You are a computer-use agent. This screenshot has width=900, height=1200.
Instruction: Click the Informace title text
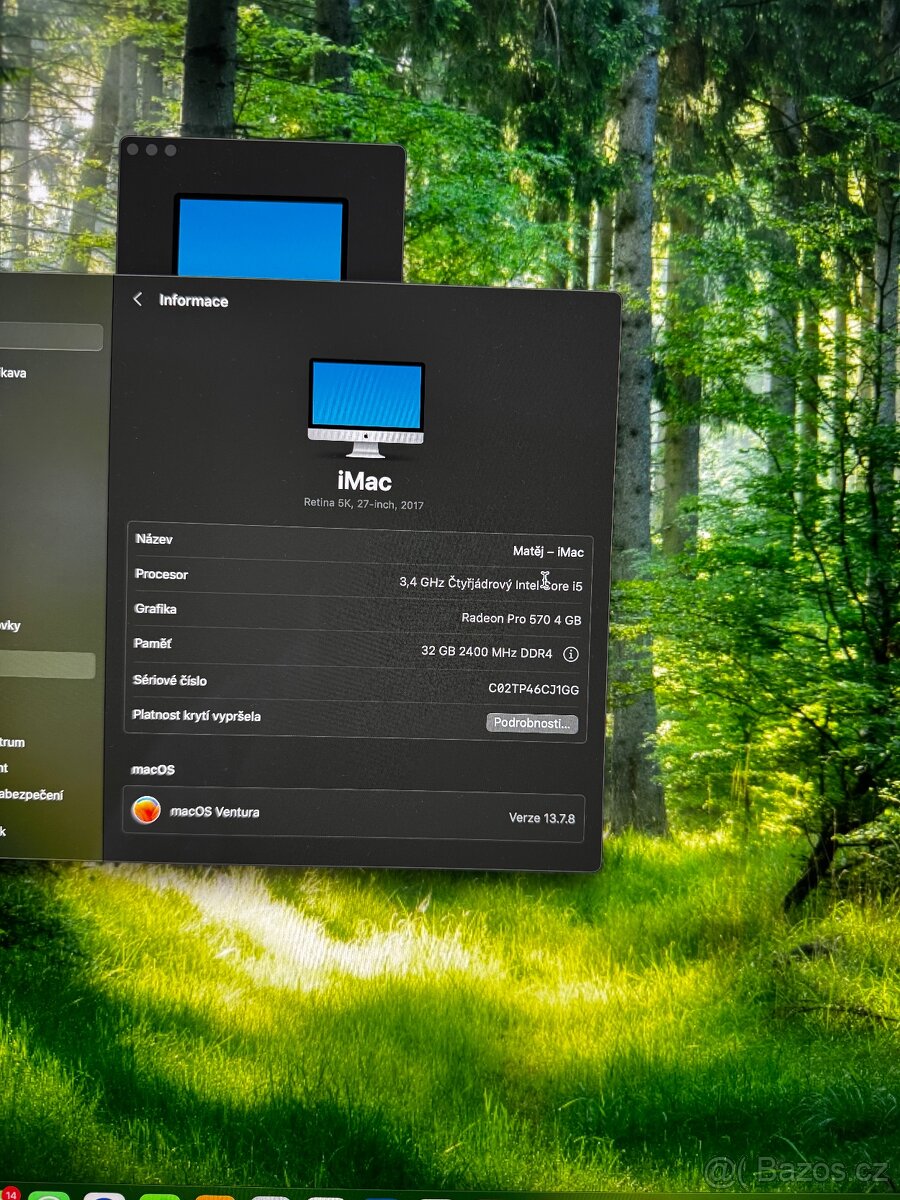click(x=193, y=301)
